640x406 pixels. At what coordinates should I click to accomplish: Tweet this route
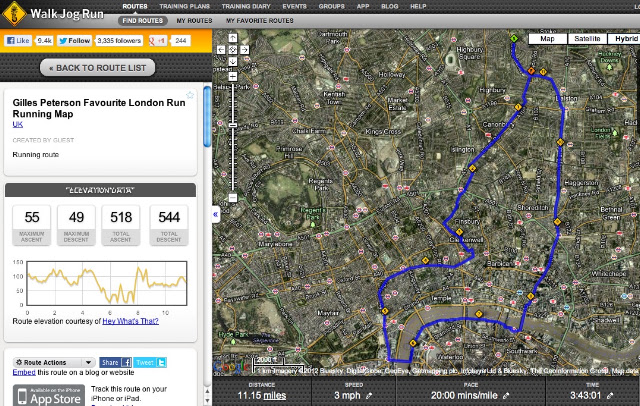coord(150,362)
